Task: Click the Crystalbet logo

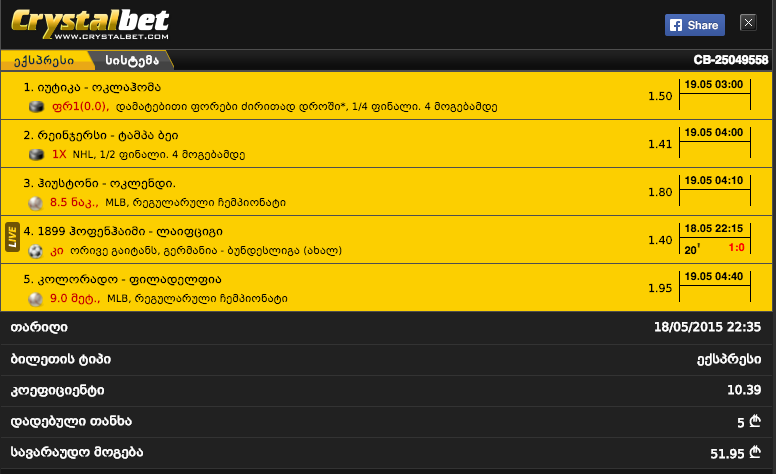Action: (90, 24)
